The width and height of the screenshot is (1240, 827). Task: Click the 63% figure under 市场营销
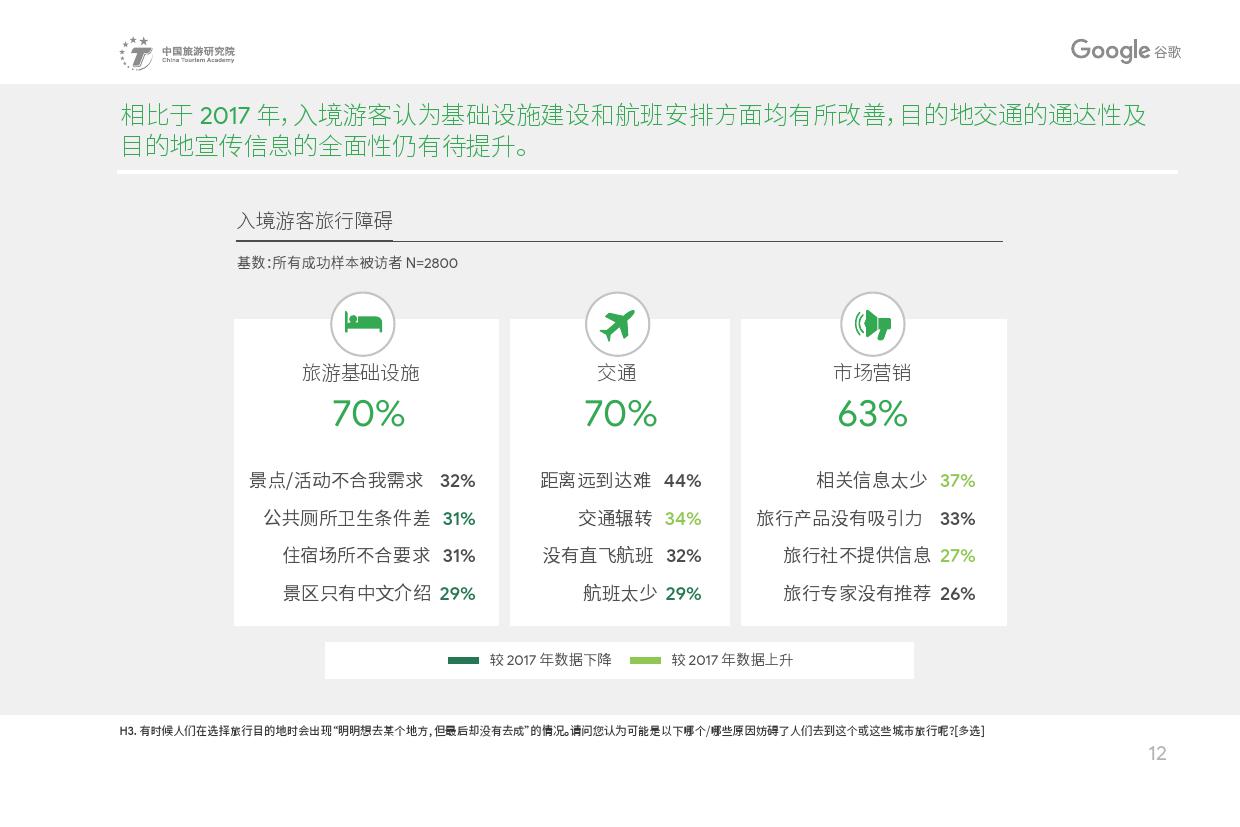click(x=872, y=414)
